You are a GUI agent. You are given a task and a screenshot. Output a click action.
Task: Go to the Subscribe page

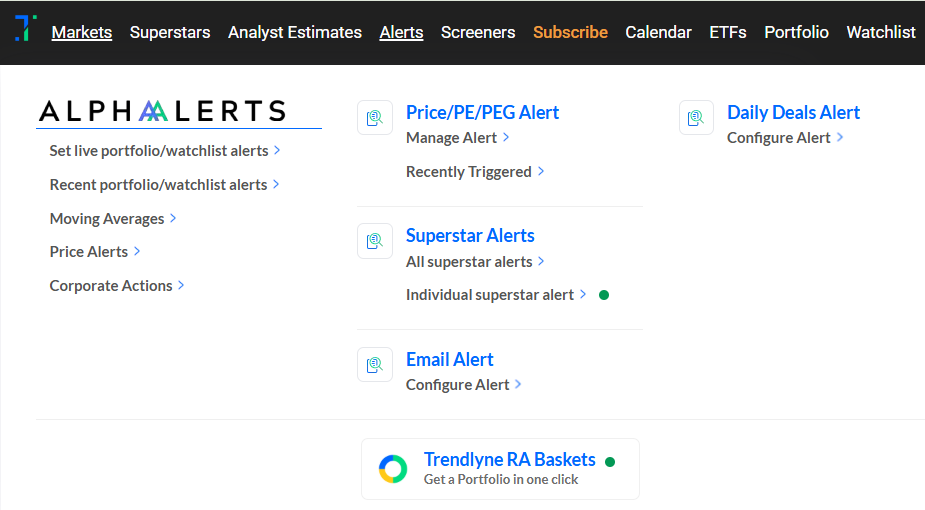[x=570, y=32]
